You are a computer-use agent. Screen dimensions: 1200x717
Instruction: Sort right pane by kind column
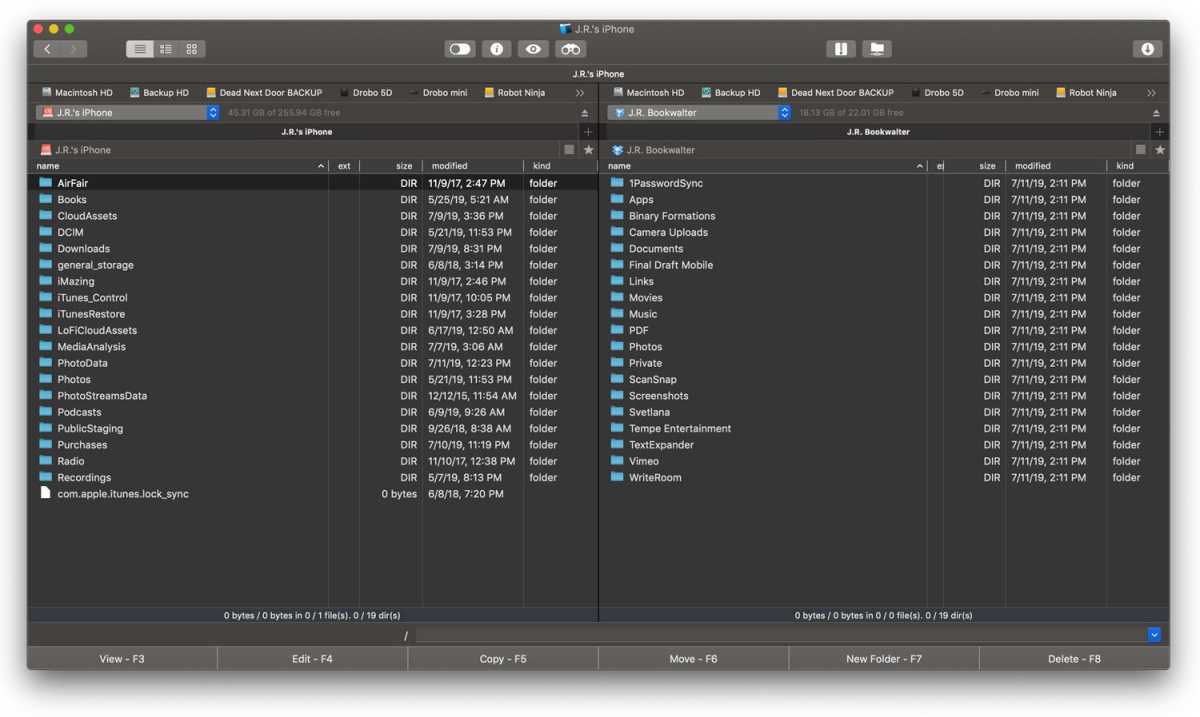click(1137, 166)
